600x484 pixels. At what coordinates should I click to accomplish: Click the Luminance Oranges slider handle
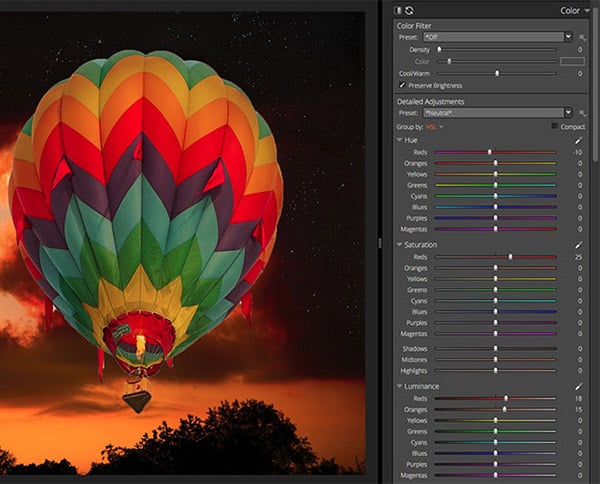(x=504, y=409)
